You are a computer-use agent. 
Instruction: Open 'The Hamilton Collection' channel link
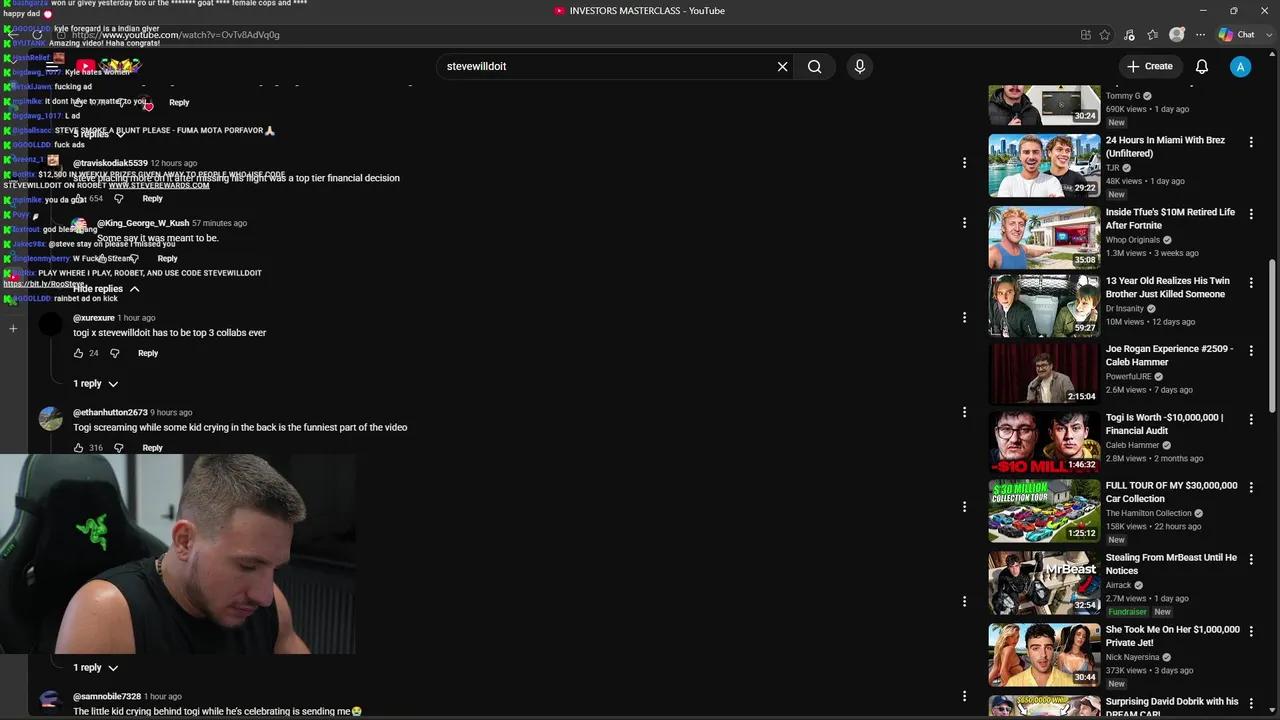coord(1148,513)
